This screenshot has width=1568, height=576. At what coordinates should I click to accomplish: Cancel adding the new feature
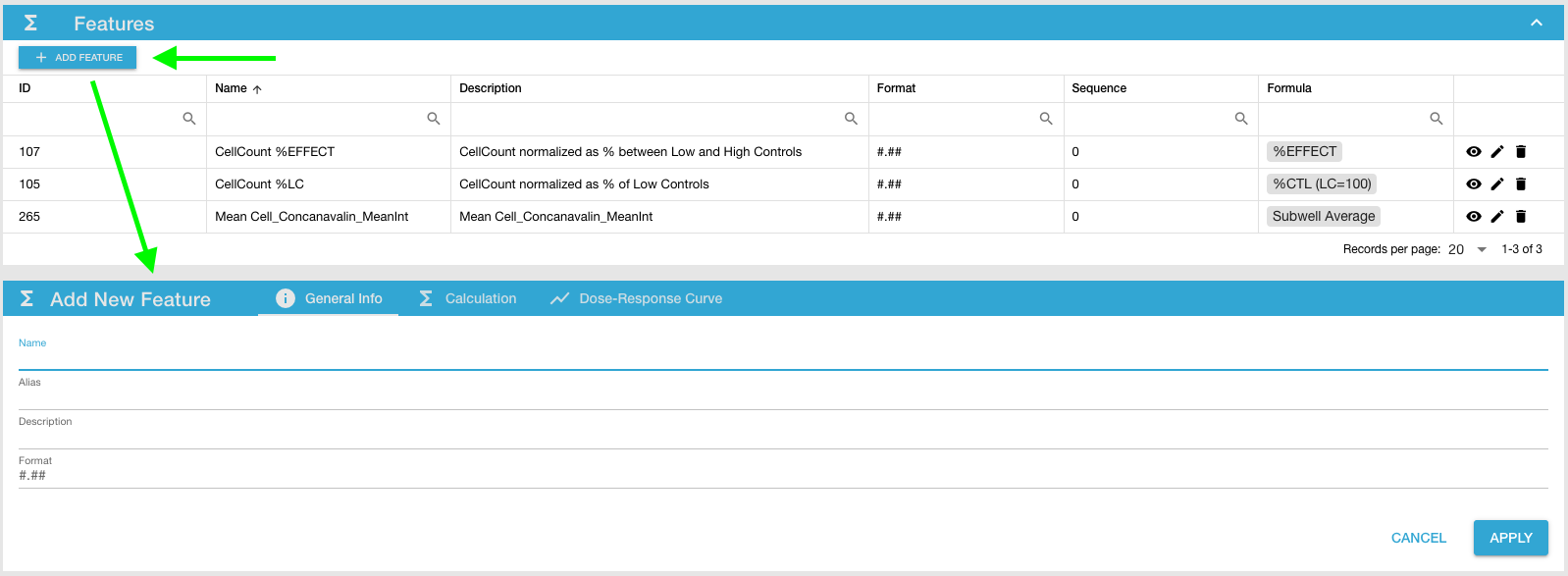point(1418,538)
